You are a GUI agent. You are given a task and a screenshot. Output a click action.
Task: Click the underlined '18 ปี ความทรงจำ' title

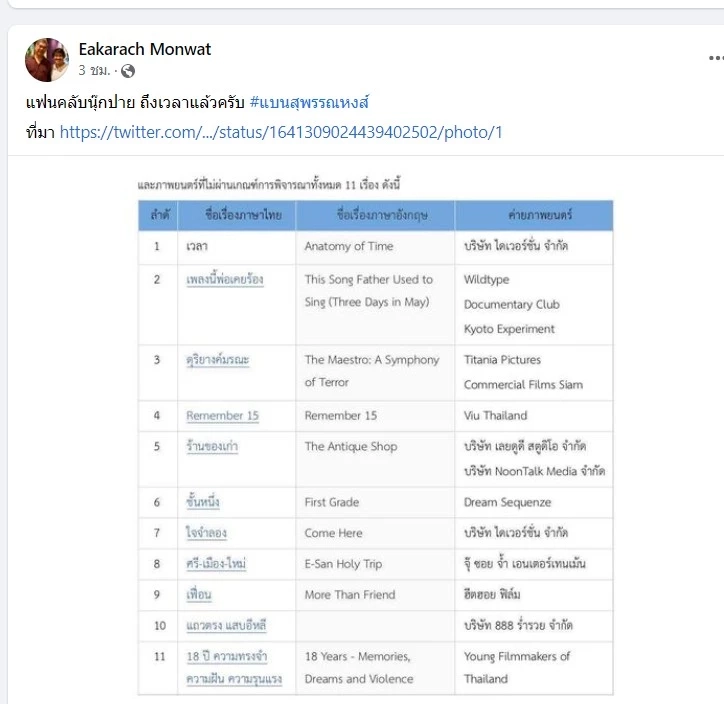tap(228, 657)
